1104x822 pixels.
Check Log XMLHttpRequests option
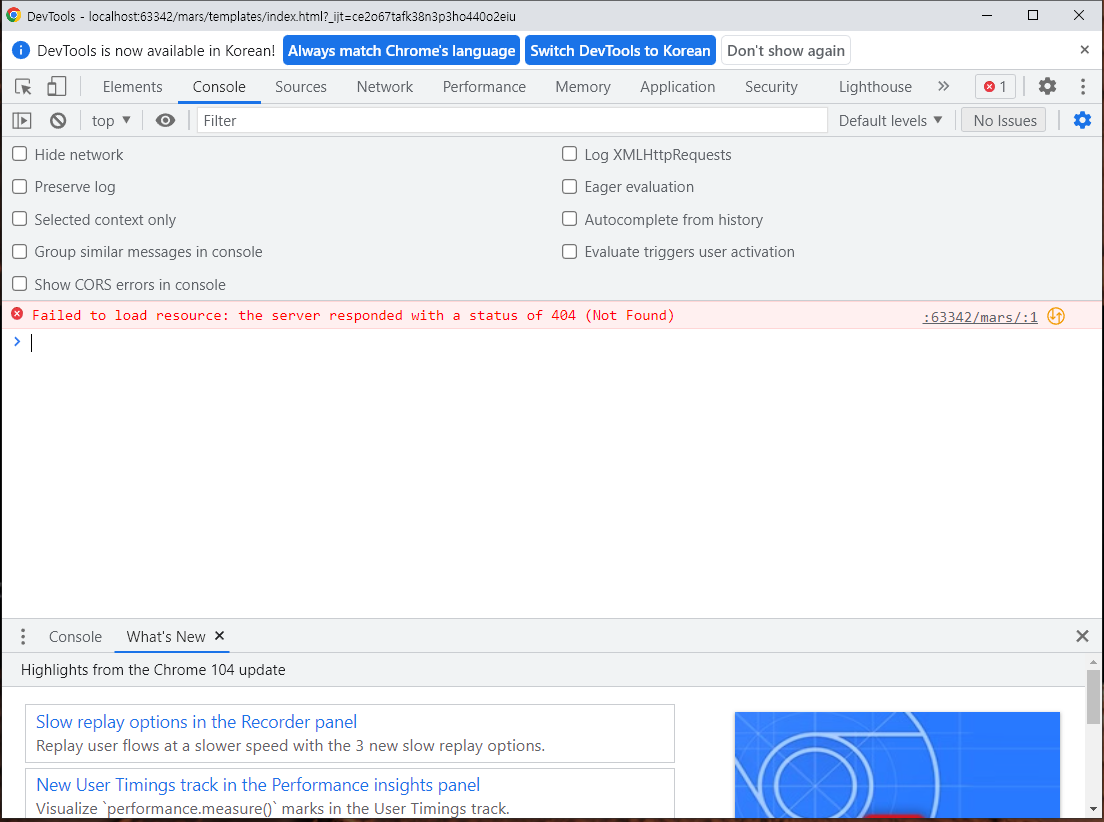[570, 154]
